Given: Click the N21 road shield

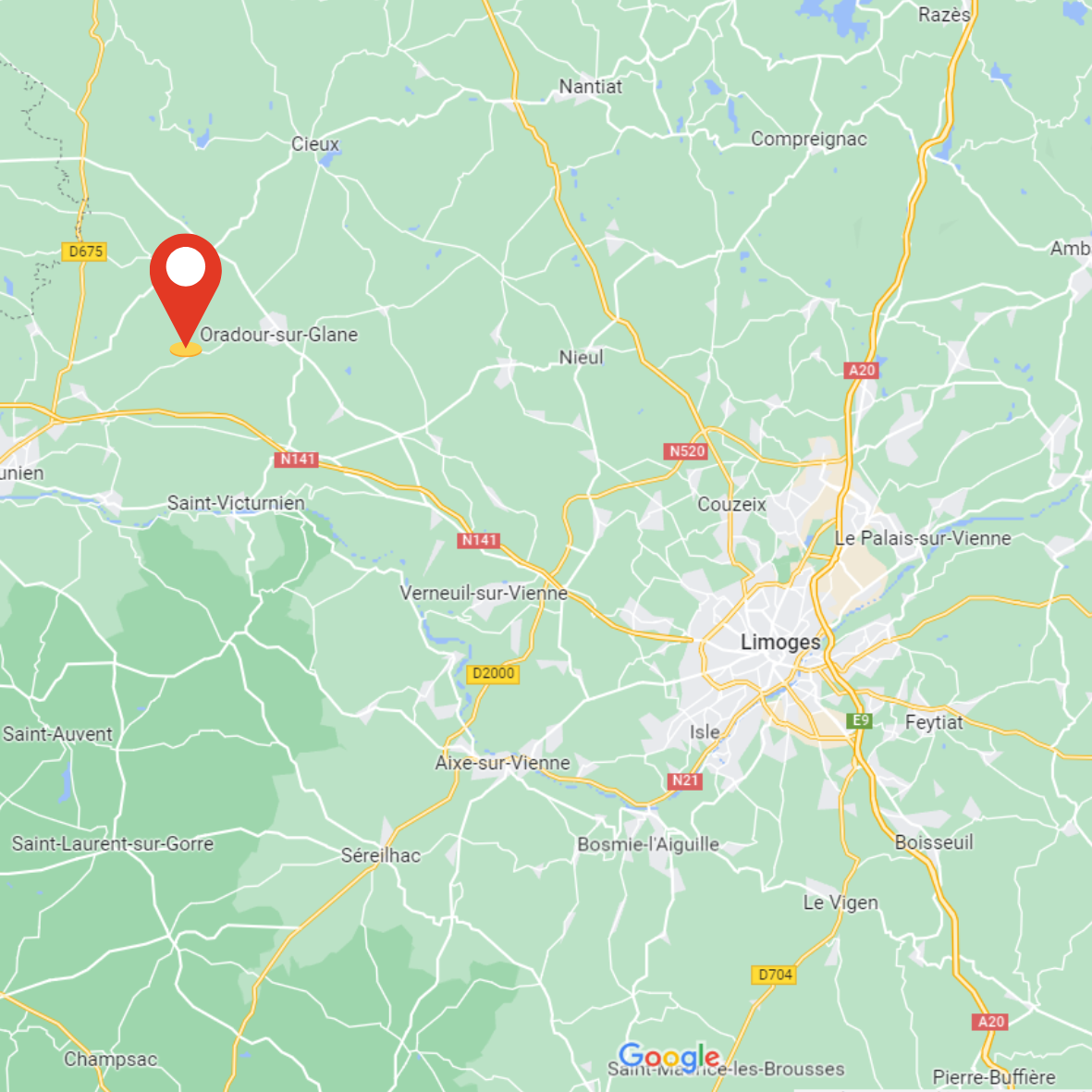Looking at the screenshot, I should [x=684, y=780].
